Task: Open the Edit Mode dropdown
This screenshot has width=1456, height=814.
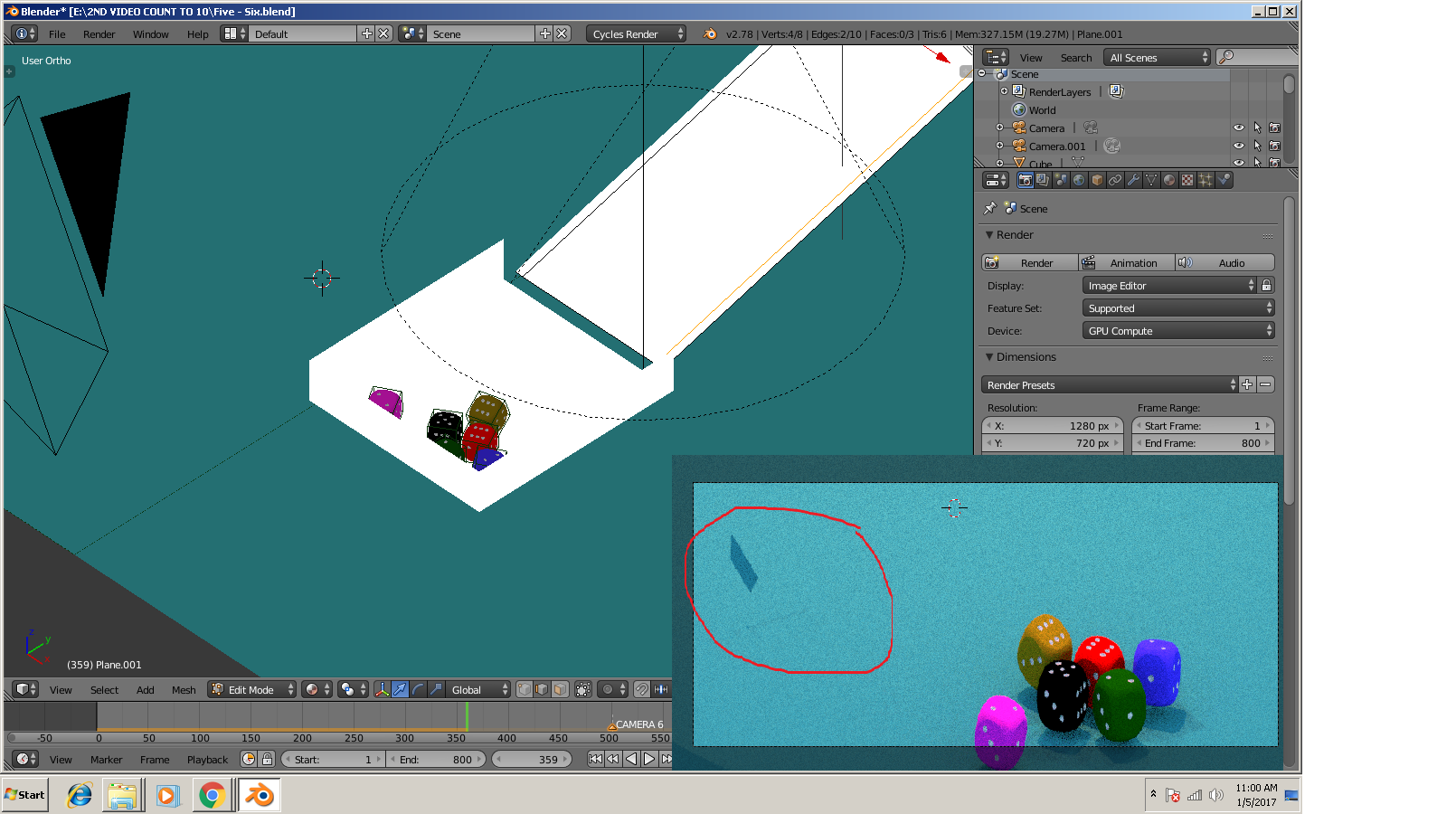Action: click(252, 689)
